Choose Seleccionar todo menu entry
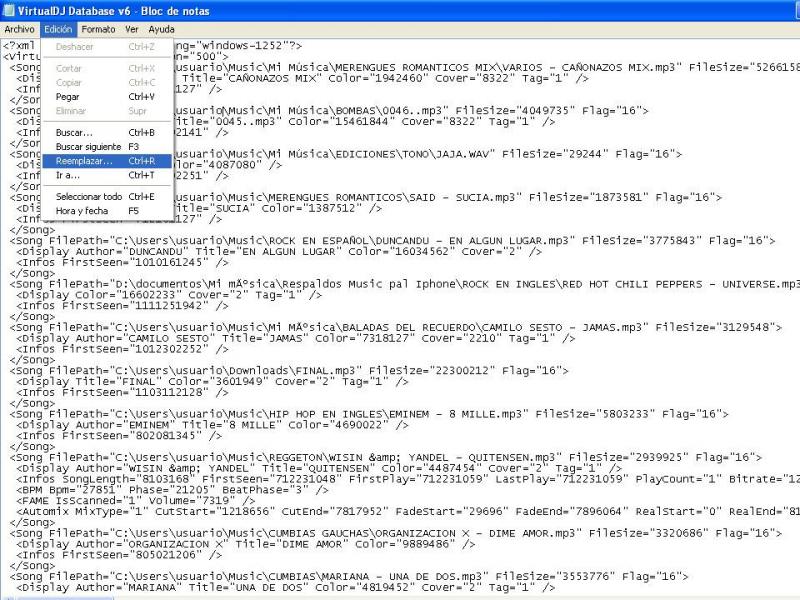 [107, 197]
